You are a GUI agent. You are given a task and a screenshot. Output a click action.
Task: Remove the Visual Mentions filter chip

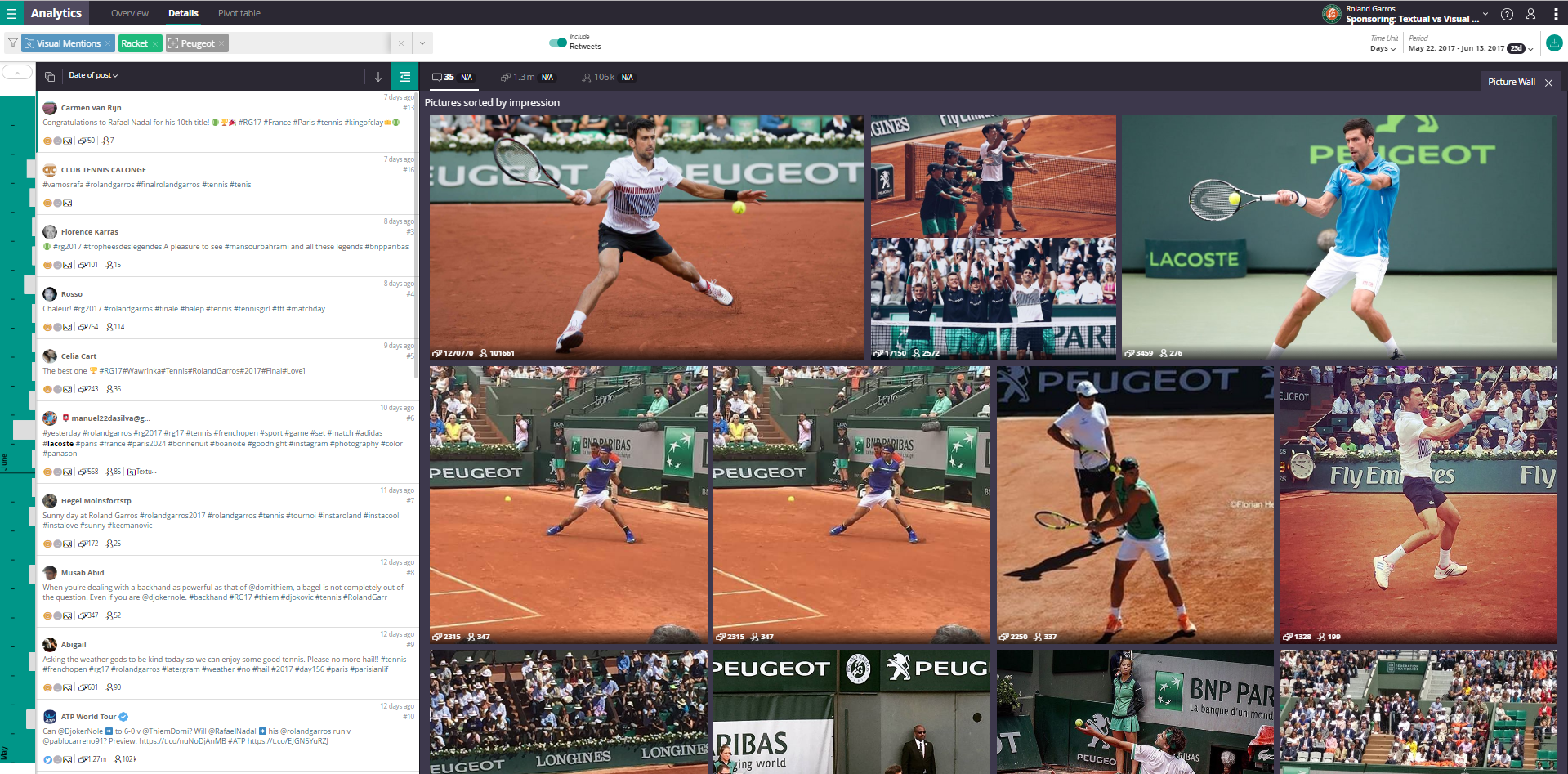[x=107, y=43]
